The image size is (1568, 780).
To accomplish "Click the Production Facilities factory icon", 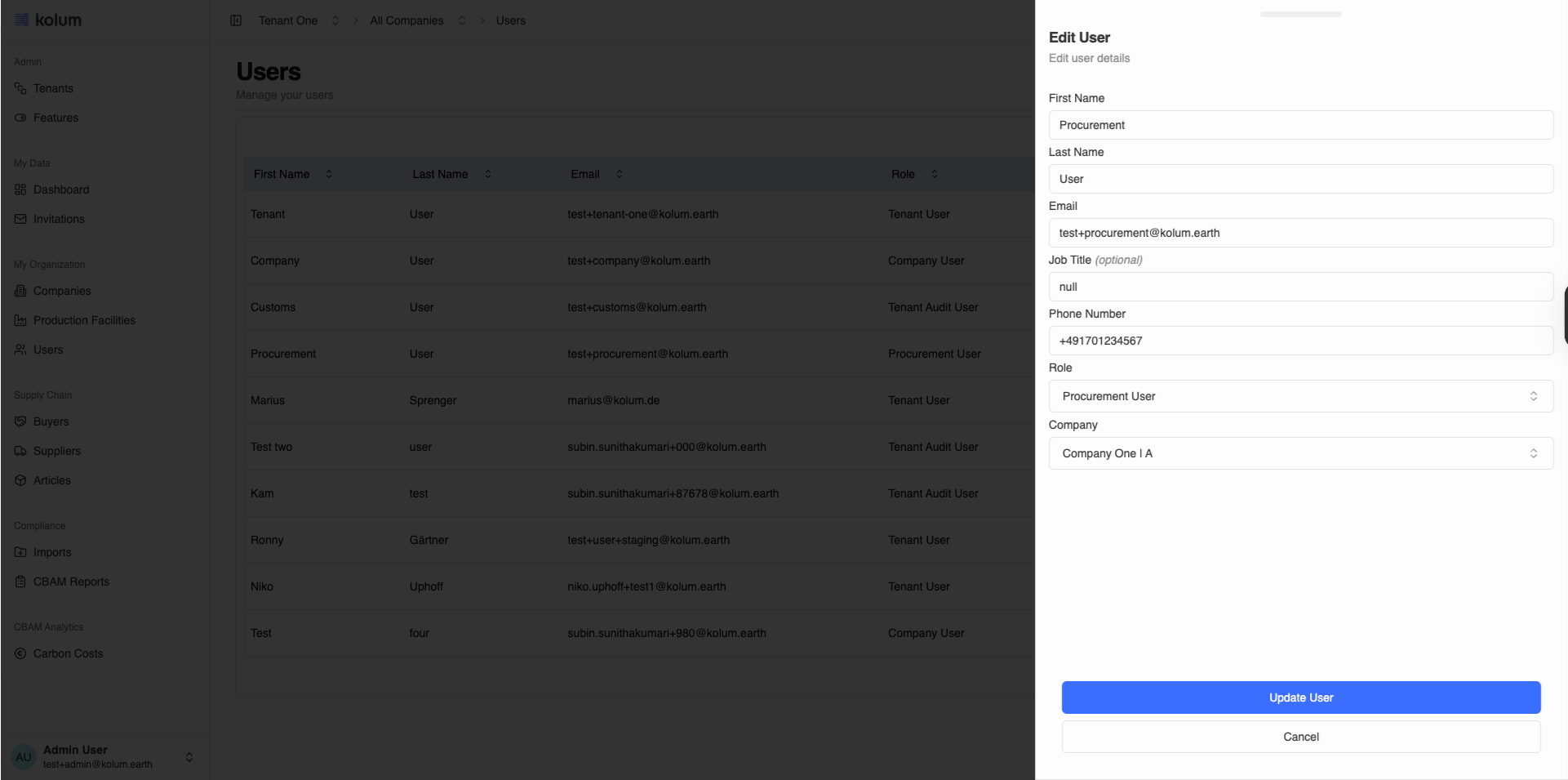I will [20, 320].
